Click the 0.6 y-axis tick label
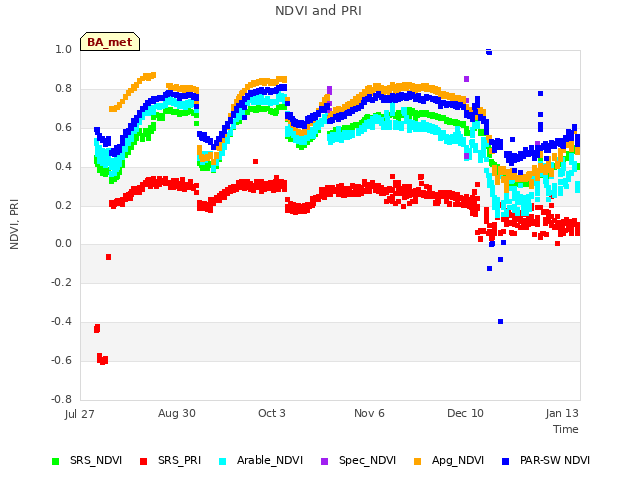 [x=64, y=128]
